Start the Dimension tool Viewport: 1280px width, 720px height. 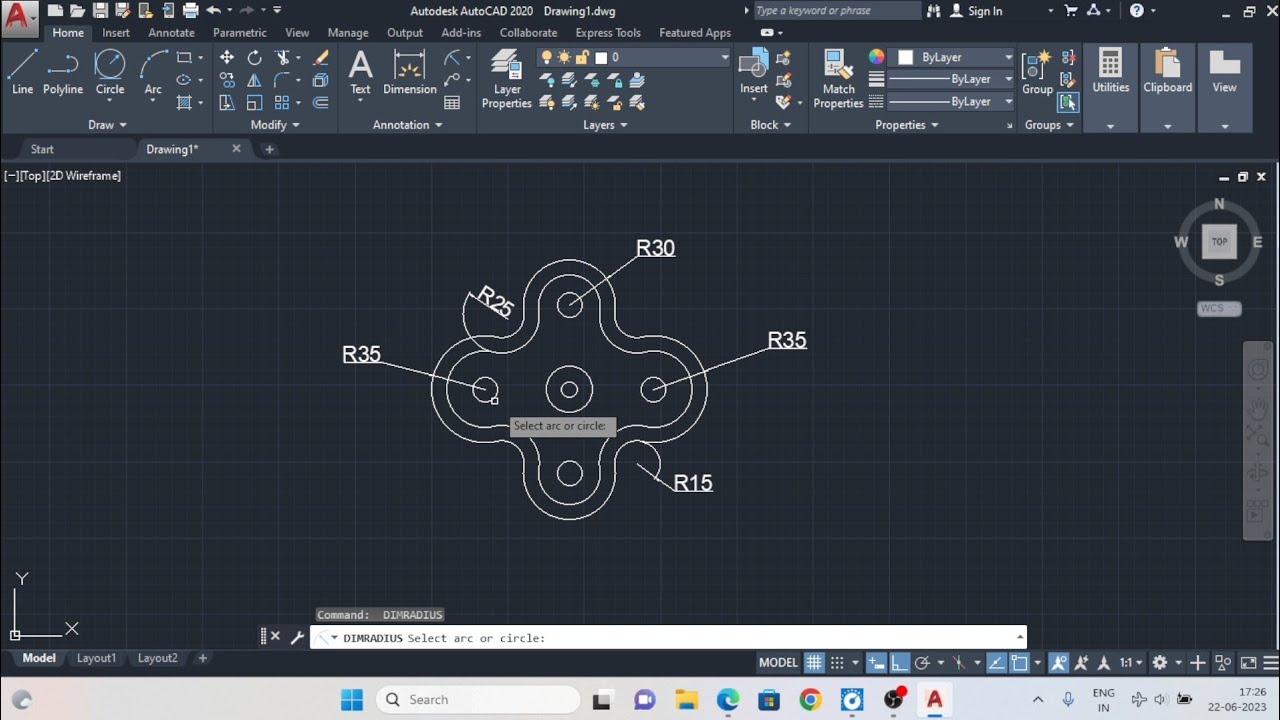(x=410, y=73)
